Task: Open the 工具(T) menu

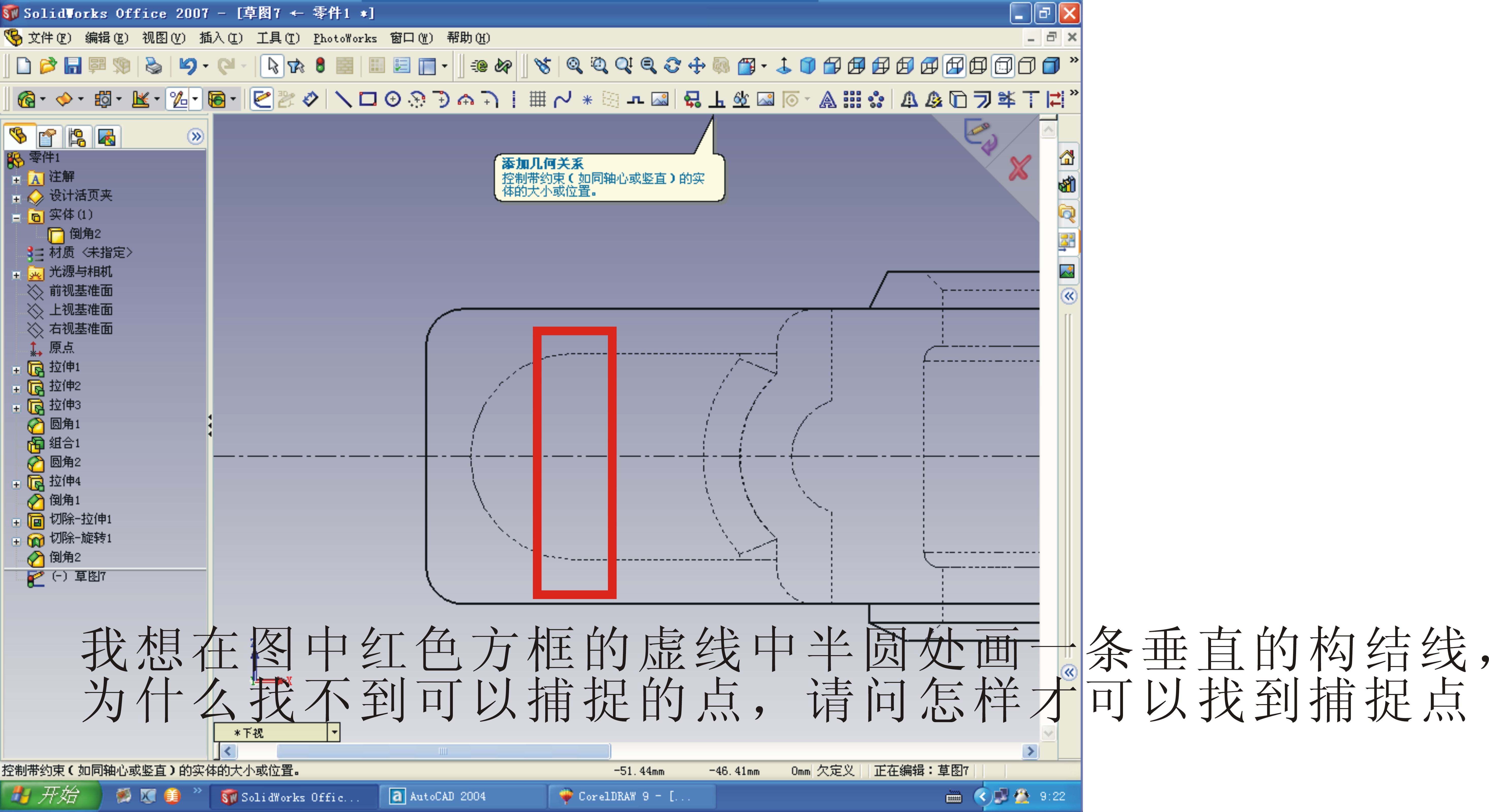Action: [x=277, y=38]
